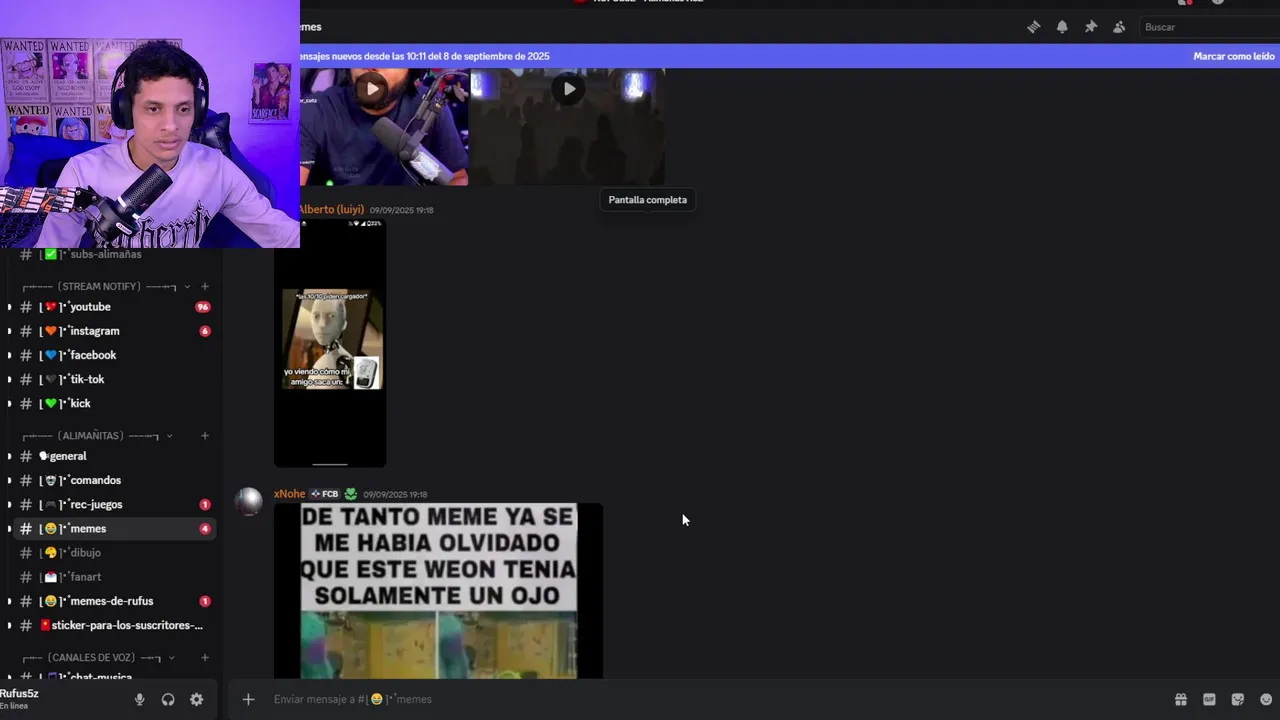Screen dimensions: 1280x720
Task: Deafen with the headphones icon
Action: [168, 700]
